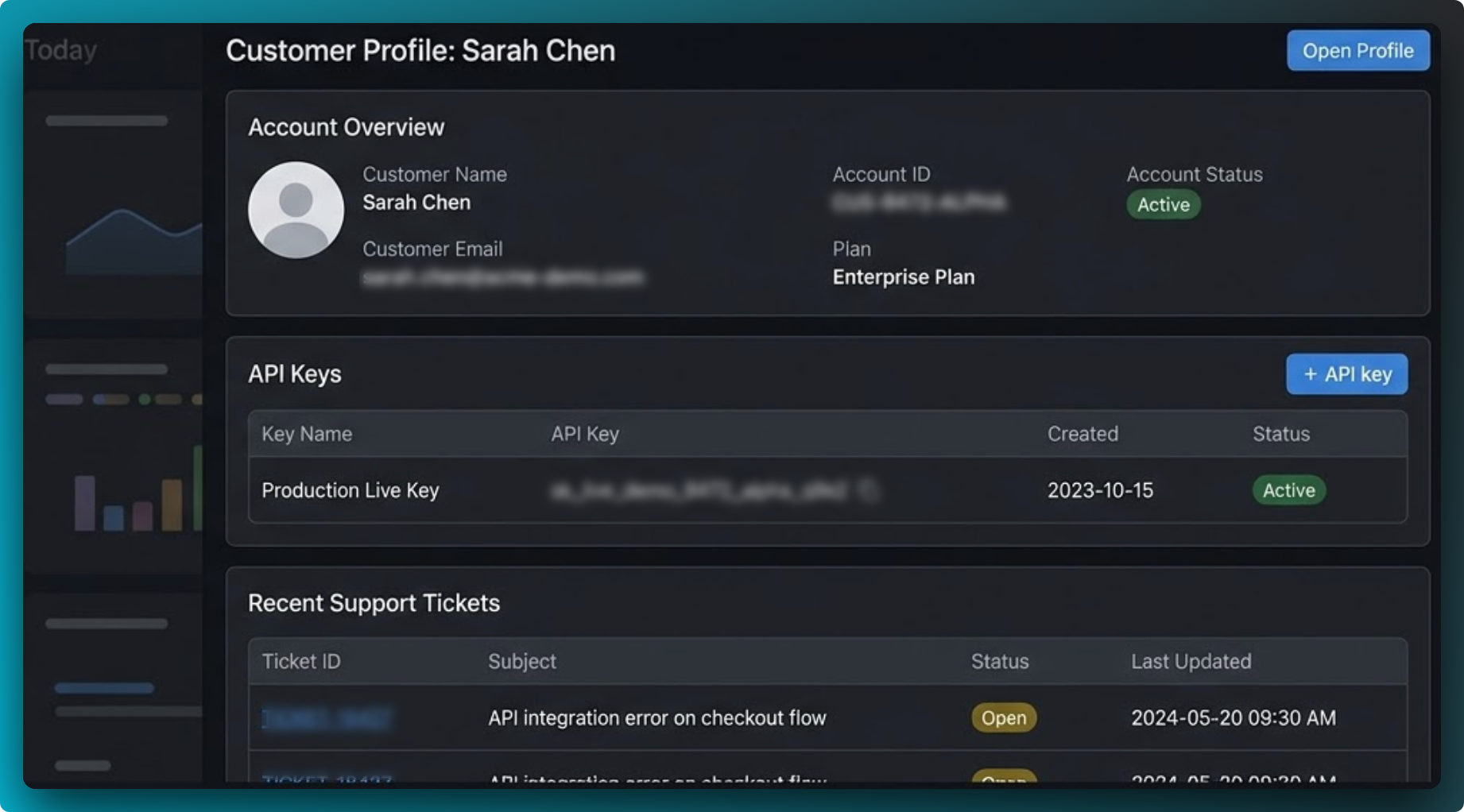Select the Today section in the sidebar

(x=61, y=50)
